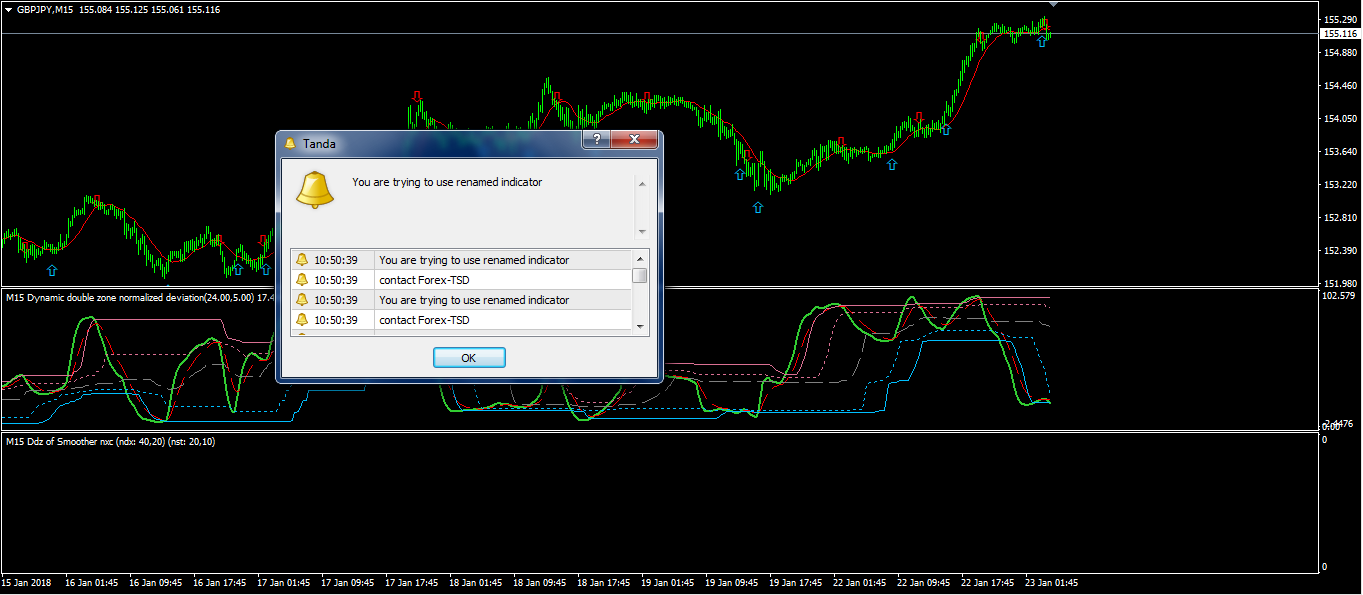
Task: Click the blue up arrow beneath the lowest candle
Action: (x=757, y=208)
